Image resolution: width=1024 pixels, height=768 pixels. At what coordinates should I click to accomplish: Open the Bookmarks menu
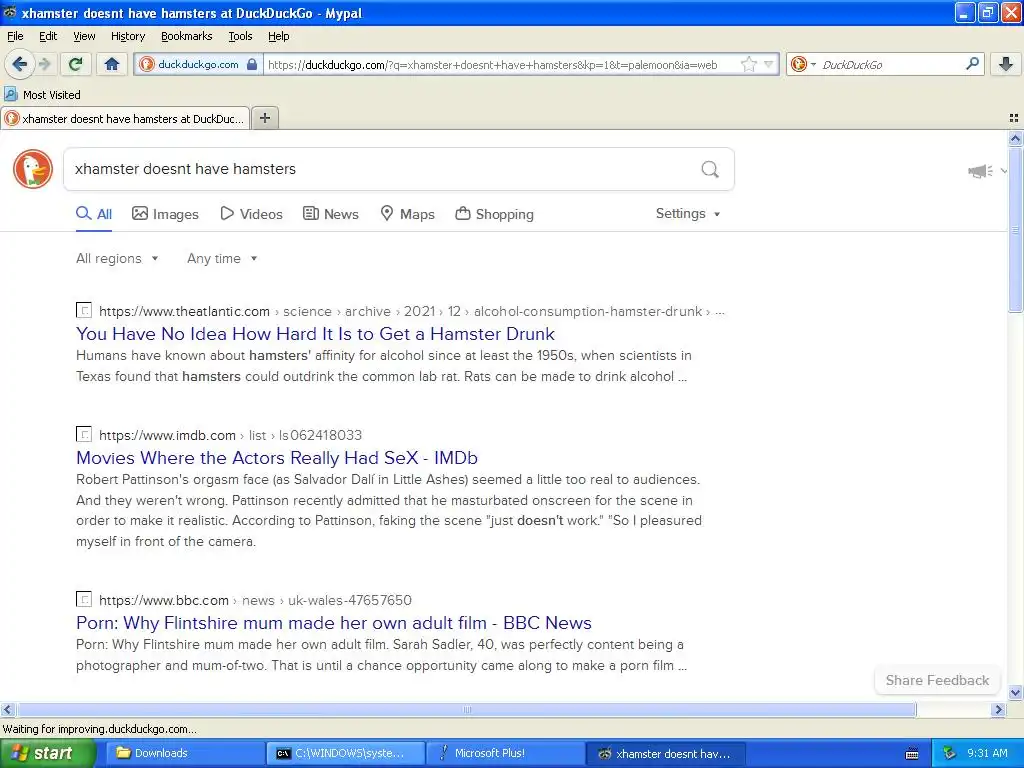coord(186,36)
